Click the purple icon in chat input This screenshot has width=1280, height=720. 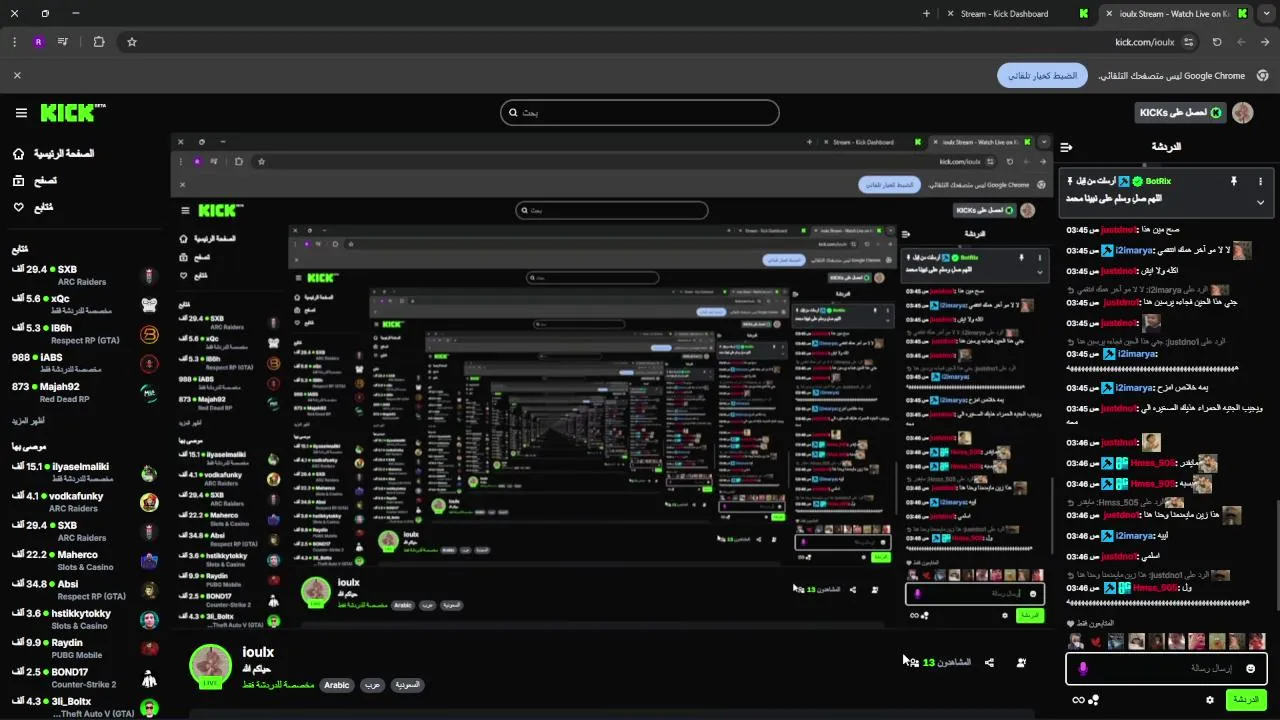(x=1082, y=668)
